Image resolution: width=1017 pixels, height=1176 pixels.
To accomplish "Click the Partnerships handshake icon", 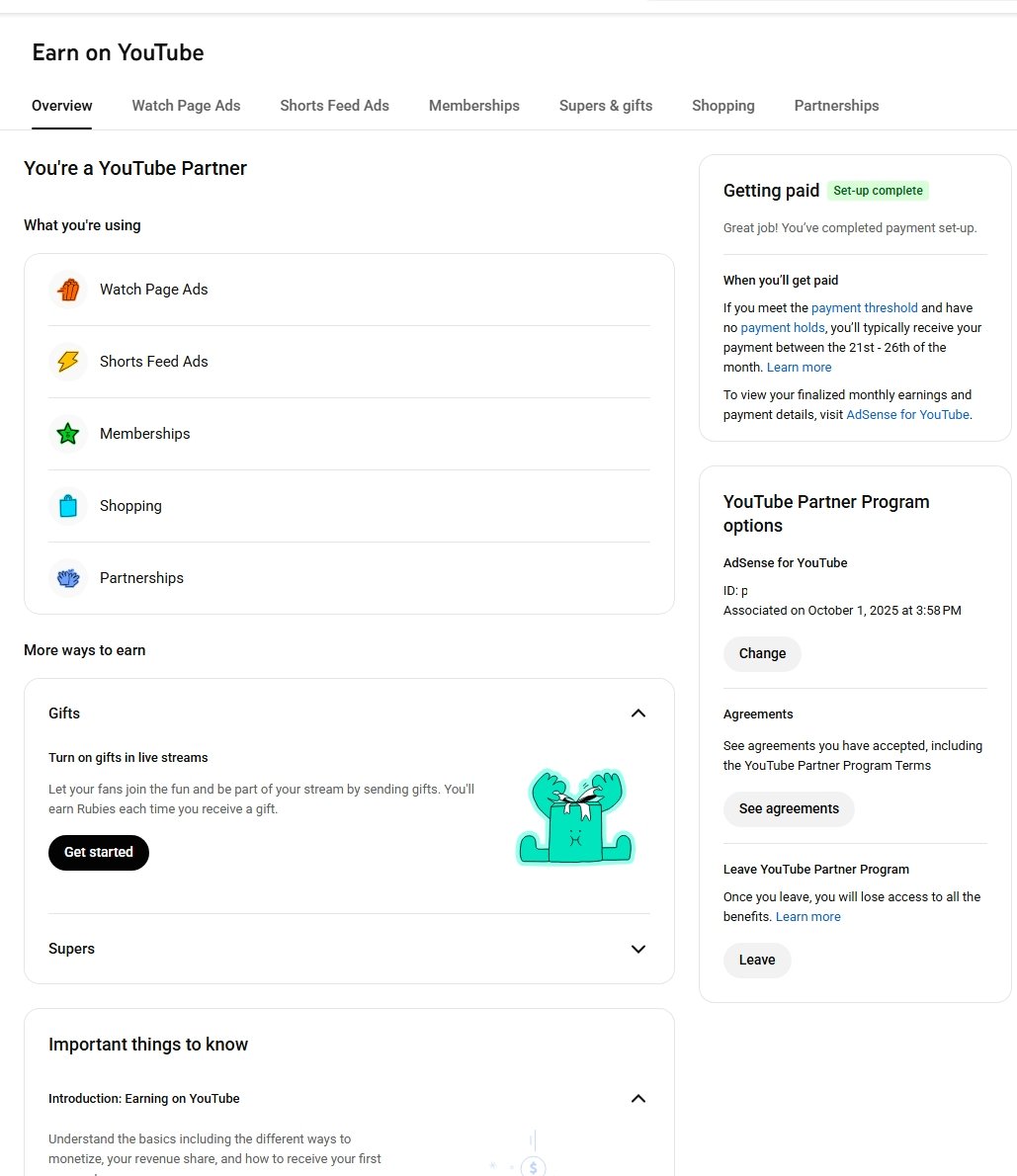I will coord(68,578).
